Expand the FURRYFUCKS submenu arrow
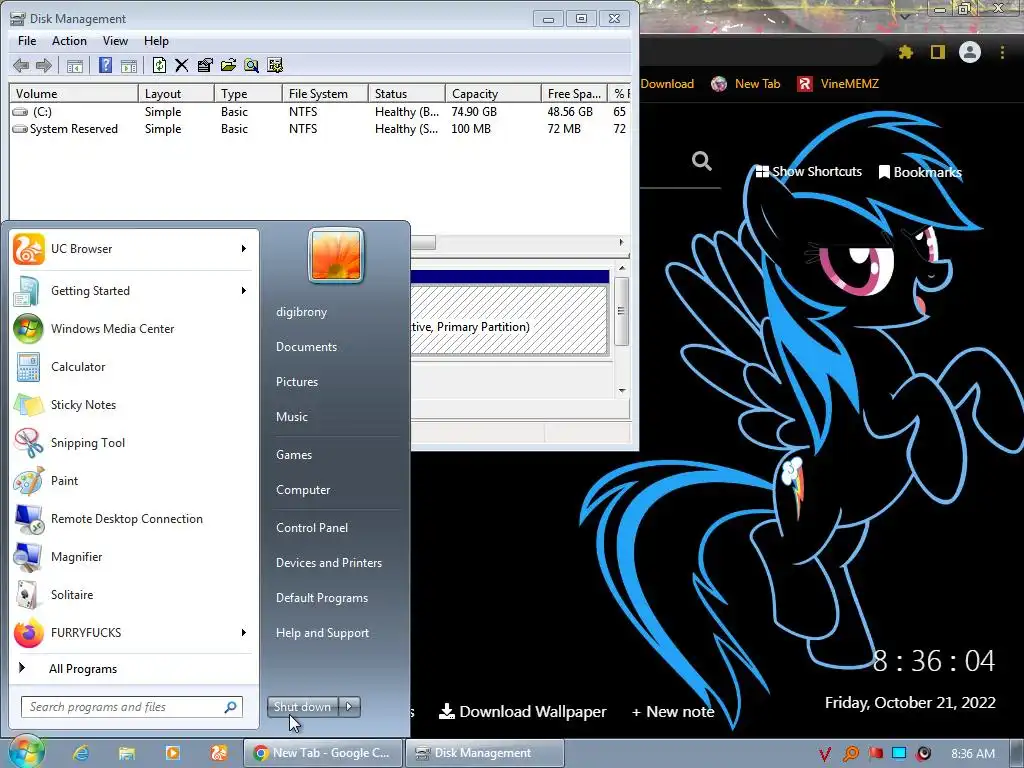 (244, 632)
